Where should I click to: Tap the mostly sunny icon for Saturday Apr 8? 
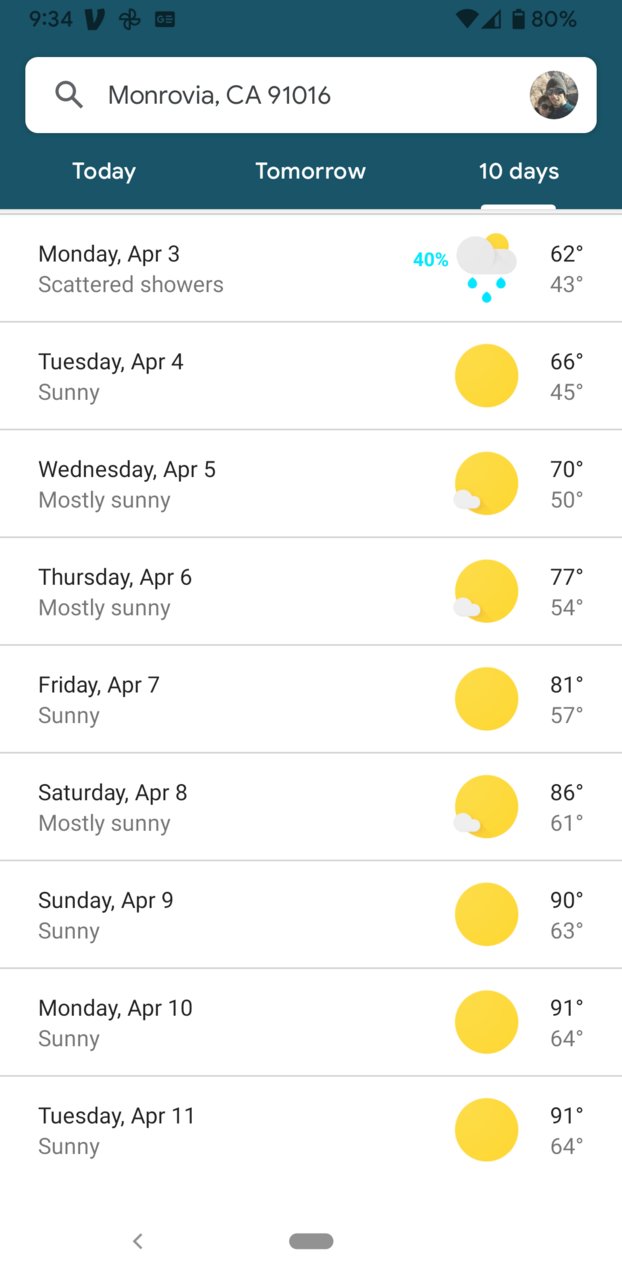tap(486, 807)
